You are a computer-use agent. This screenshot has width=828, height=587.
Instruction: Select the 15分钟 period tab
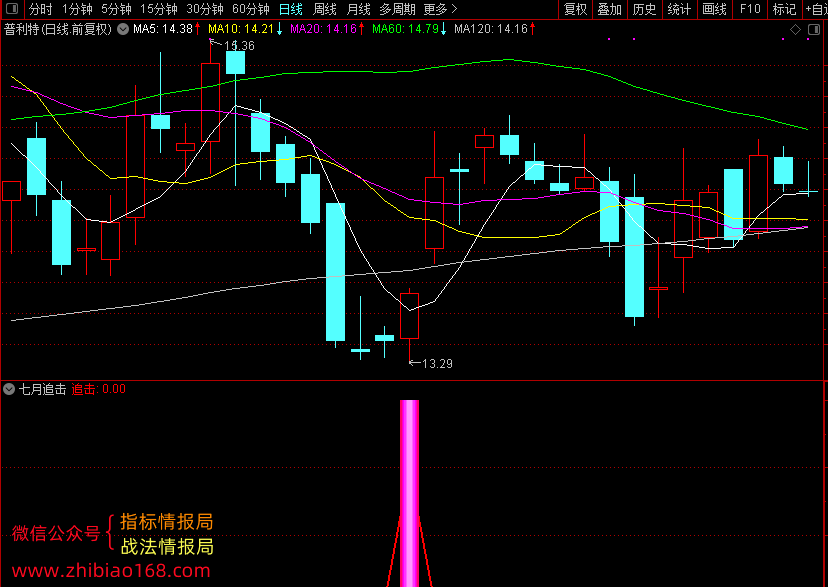[159, 9]
